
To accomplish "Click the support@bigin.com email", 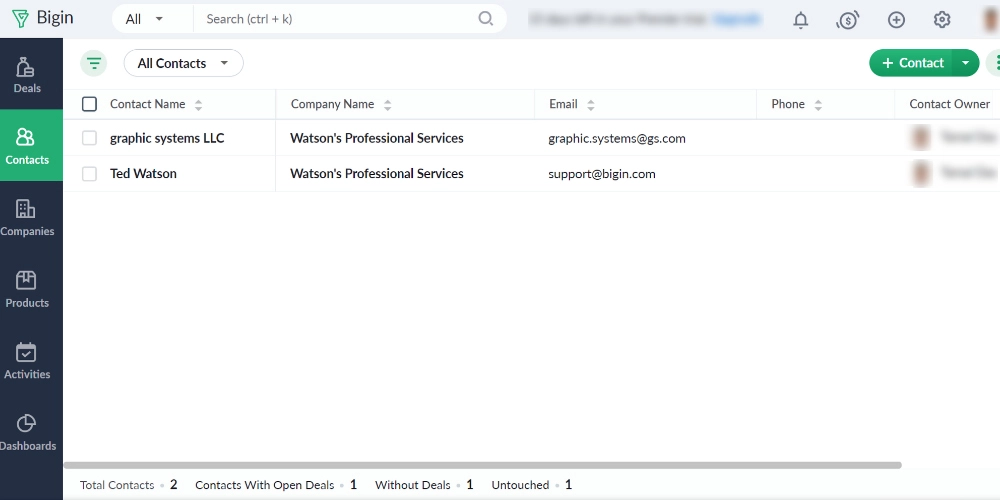I will 601,174.
